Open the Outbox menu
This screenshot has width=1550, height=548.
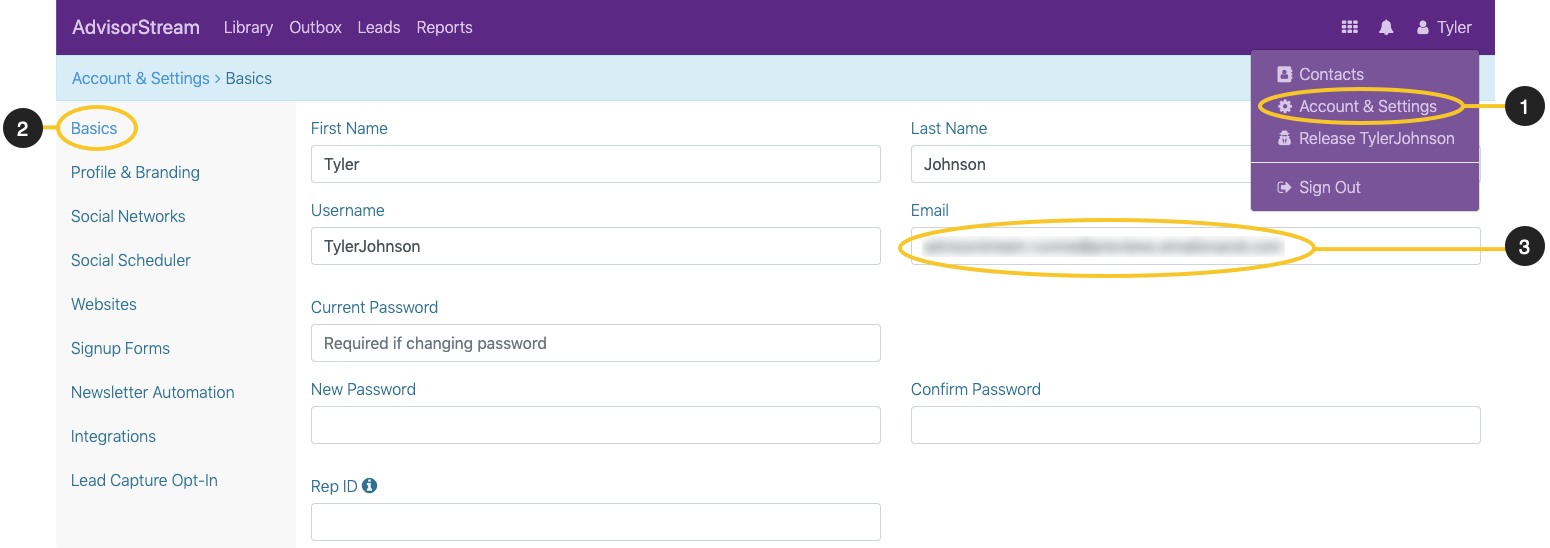pyautogui.click(x=315, y=27)
